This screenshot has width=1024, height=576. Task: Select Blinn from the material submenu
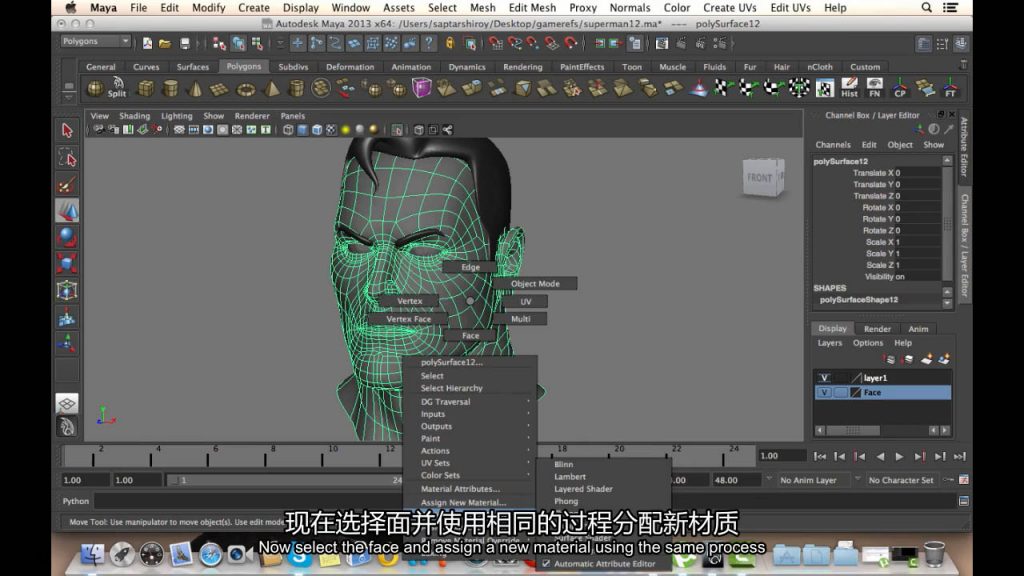(564, 464)
